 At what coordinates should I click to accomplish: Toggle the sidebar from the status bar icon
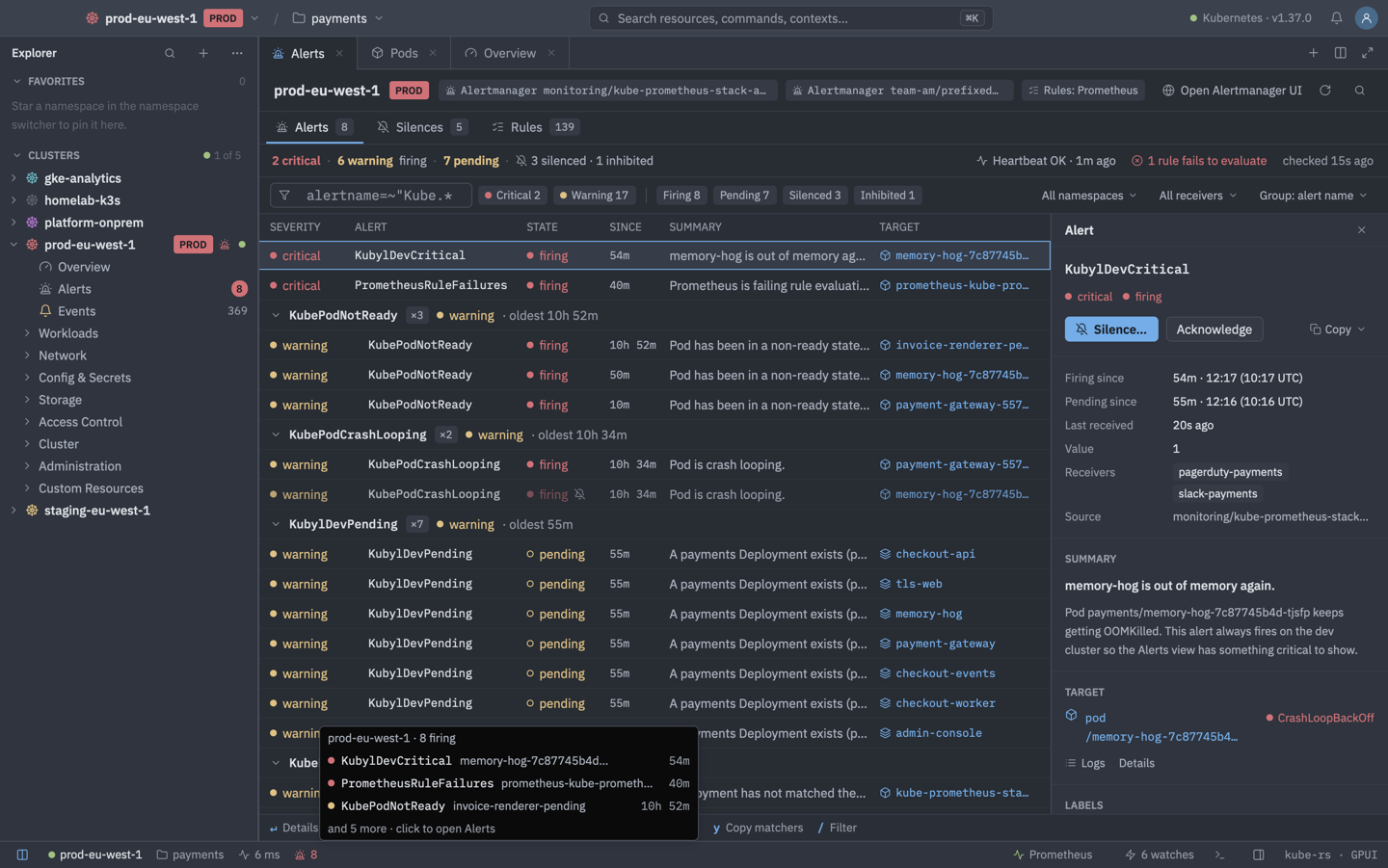point(22,855)
